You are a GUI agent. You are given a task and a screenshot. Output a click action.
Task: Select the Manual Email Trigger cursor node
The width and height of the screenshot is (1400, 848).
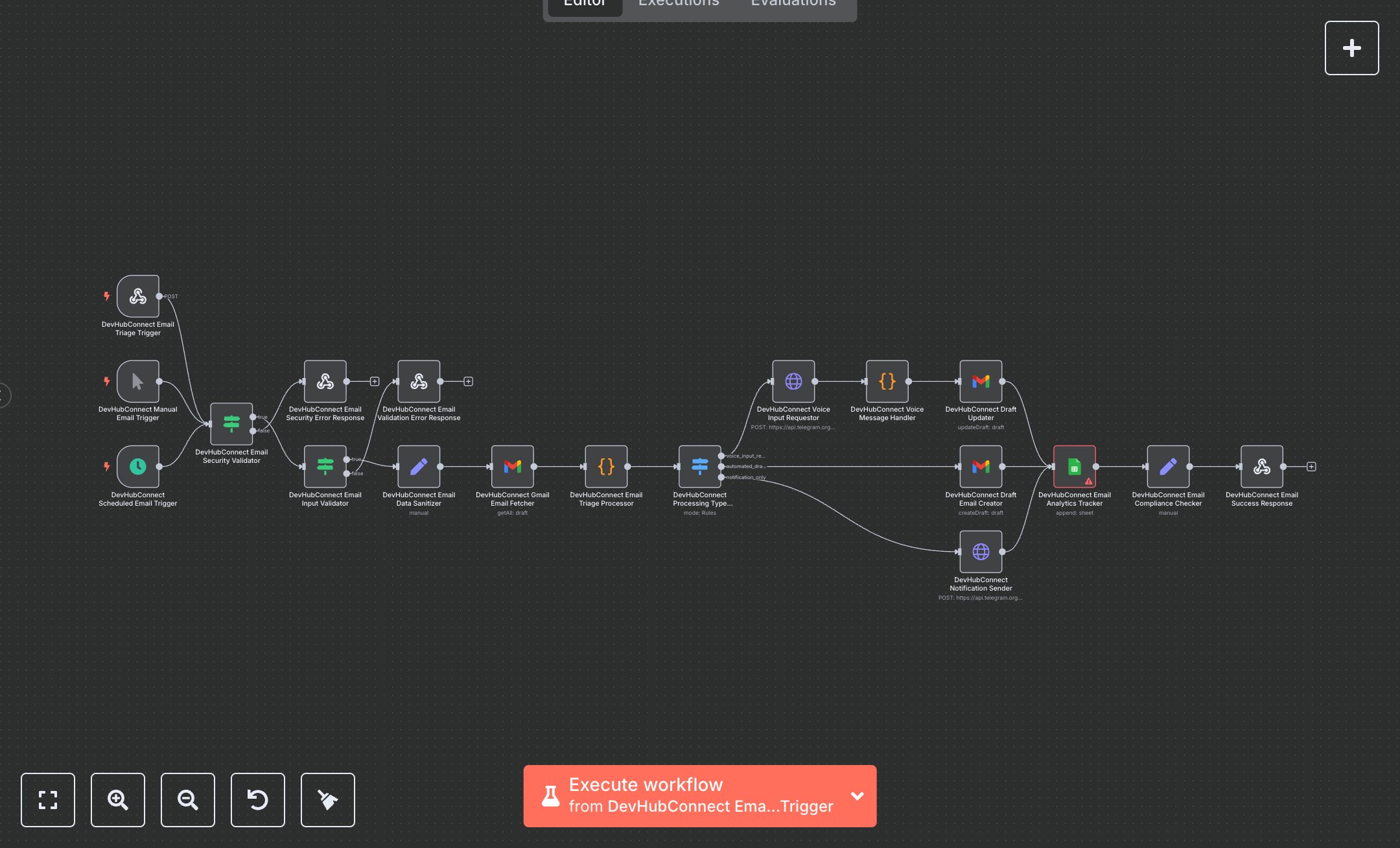tap(137, 381)
